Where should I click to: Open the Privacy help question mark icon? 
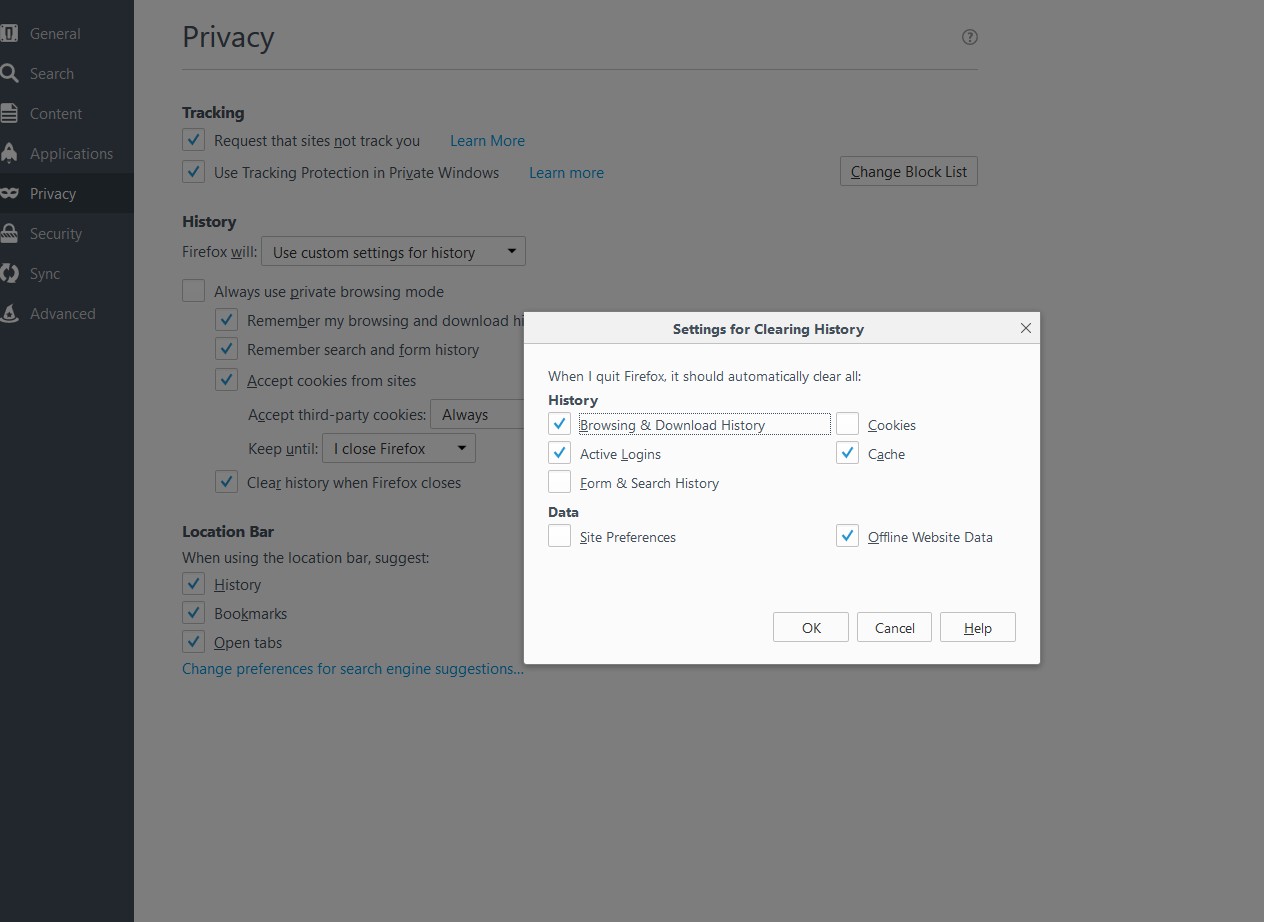tap(969, 37)
